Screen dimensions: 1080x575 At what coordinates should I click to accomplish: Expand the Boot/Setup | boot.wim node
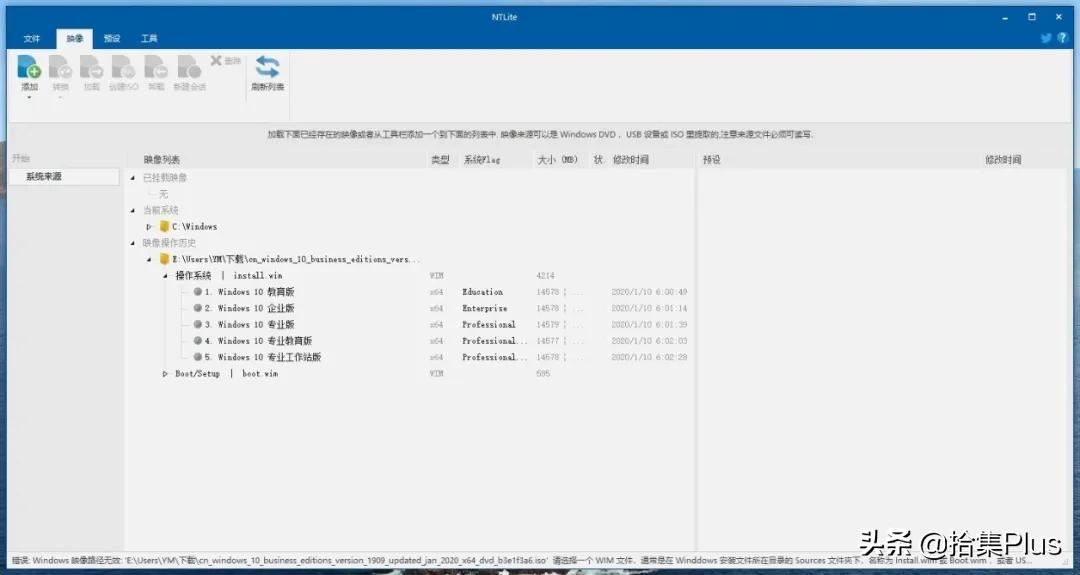pyautogui.click(x=165, y=374)
